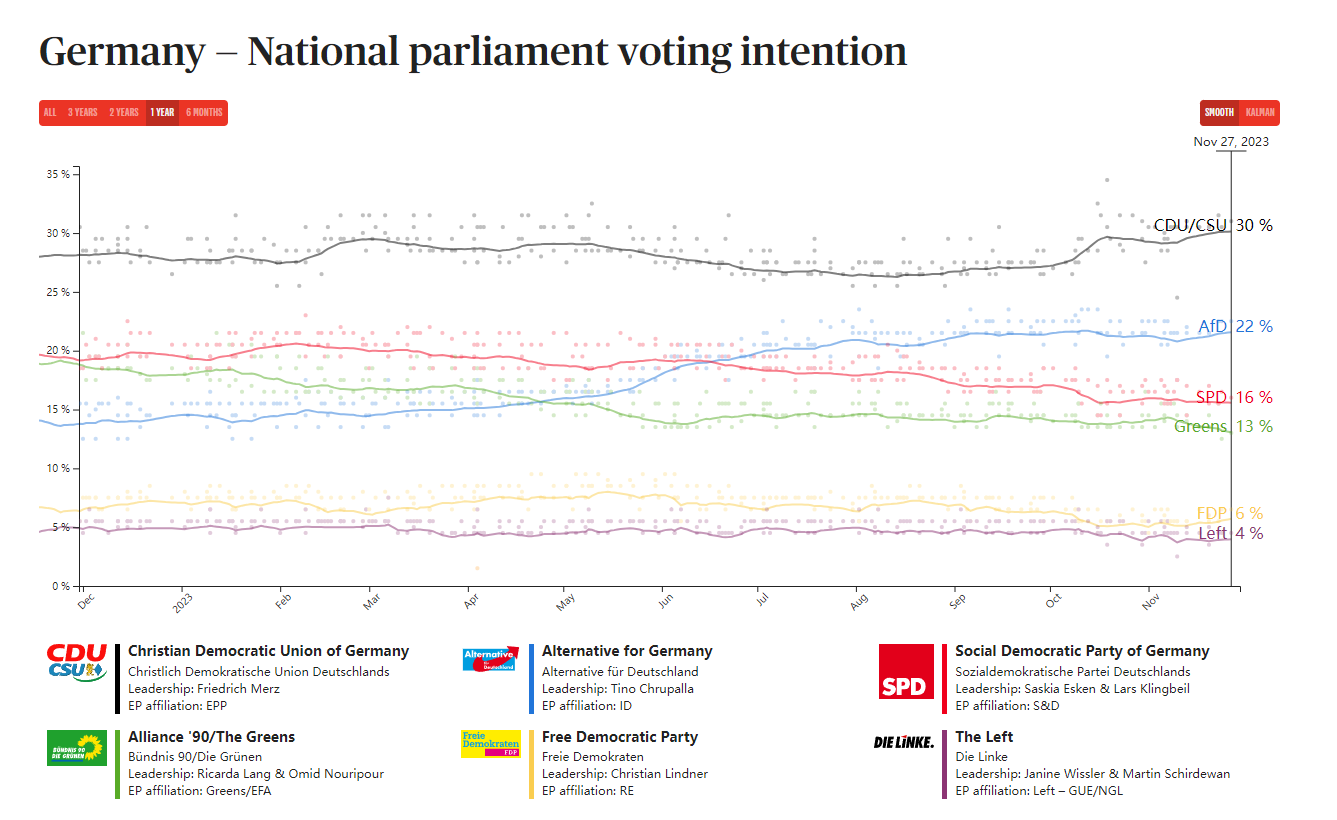Open Alliance '90/The Greens heading
This screenshot has width=1337, height=820.
[211, 737]
